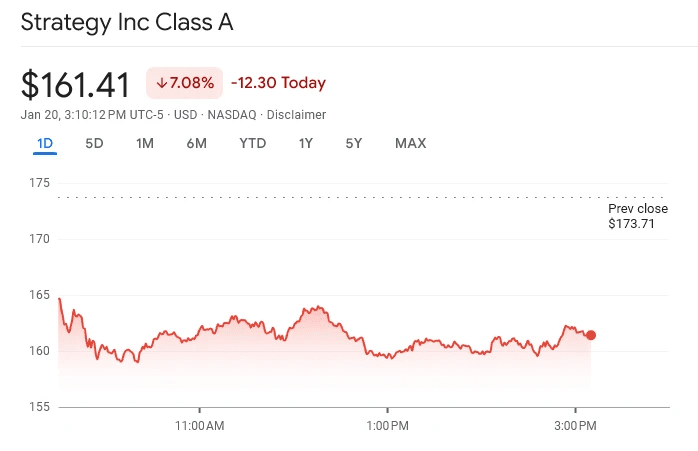This screenshot has height=451, width=698.
Task: Click the $161.41 price figure
Action: click(x=75, y=84)
